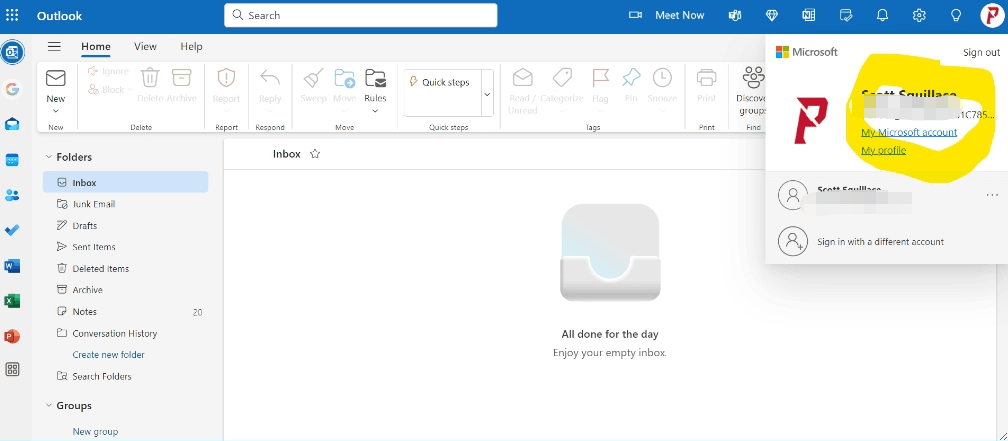Open the notifications bell
Image resolution: width=1008 pixels, height=441 pixels.
click(x=883, y=15)
